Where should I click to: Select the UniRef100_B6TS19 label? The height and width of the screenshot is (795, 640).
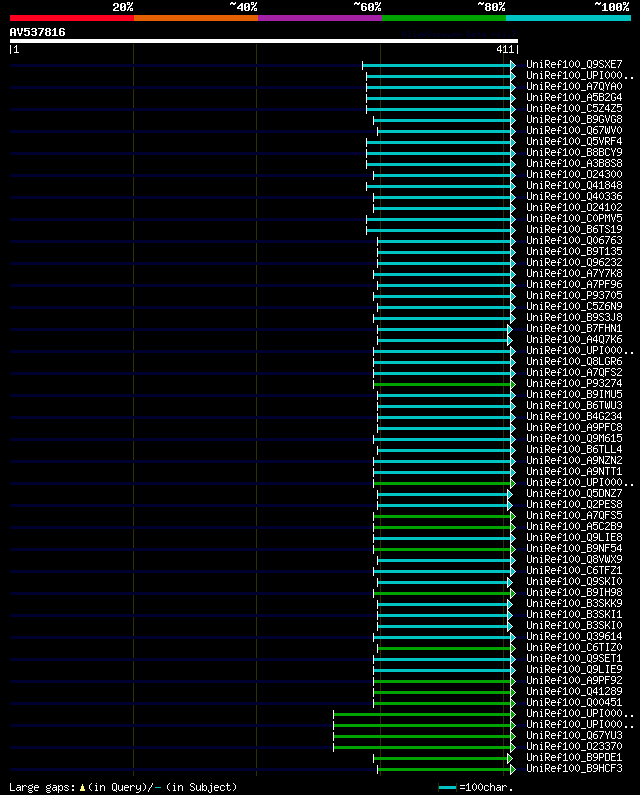point(574,230)
